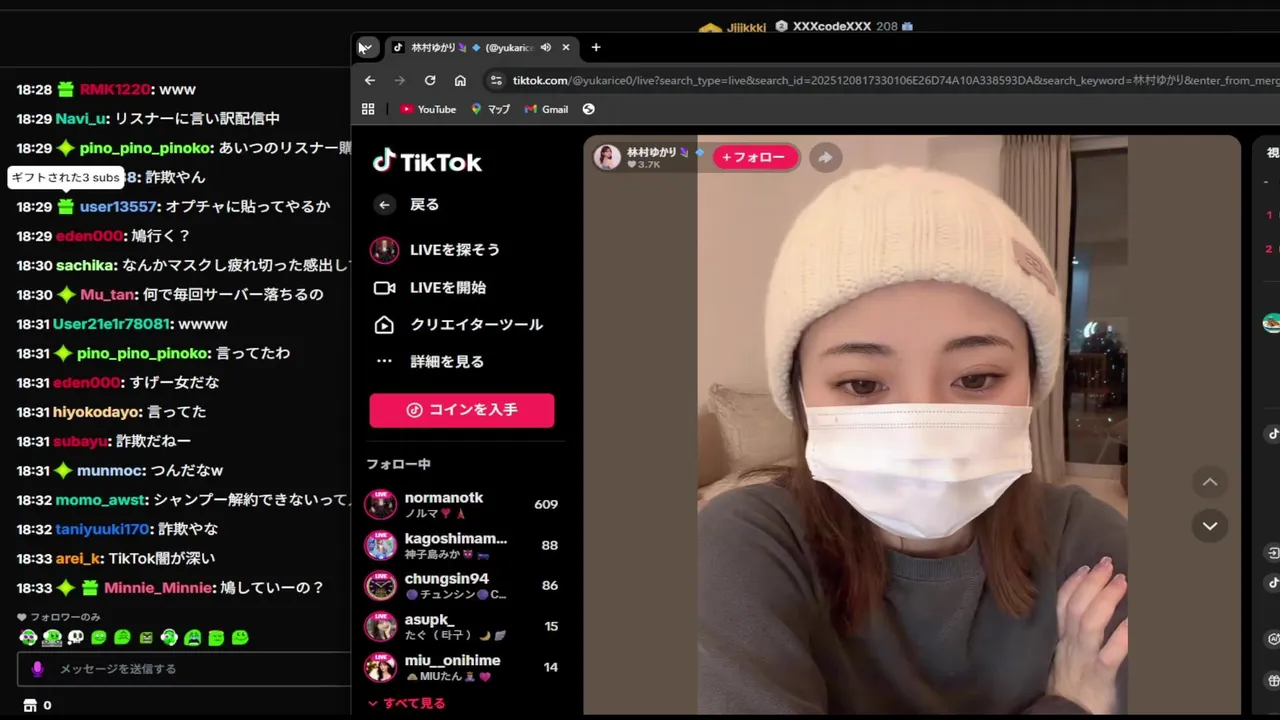
Task: Open the tab search dropdown arrow
Action: coord(367,47)
